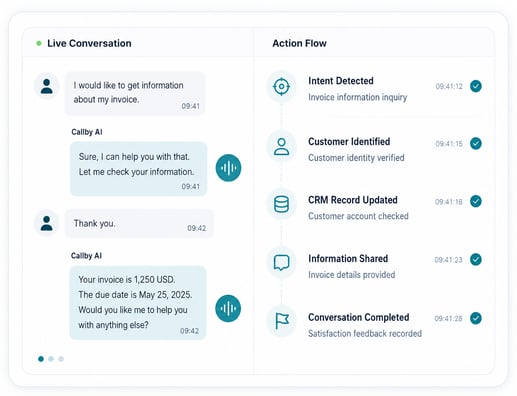Screen dimensions: 517x396
Task: Click the 'Callby AI' label above the invoice reply
Action: [x=86, y=256]
